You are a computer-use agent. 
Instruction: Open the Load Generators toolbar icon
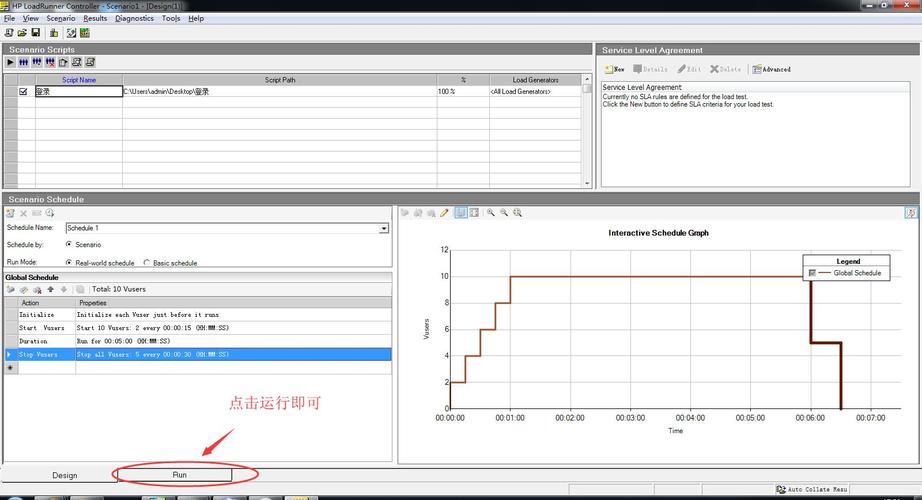(54, 33)
